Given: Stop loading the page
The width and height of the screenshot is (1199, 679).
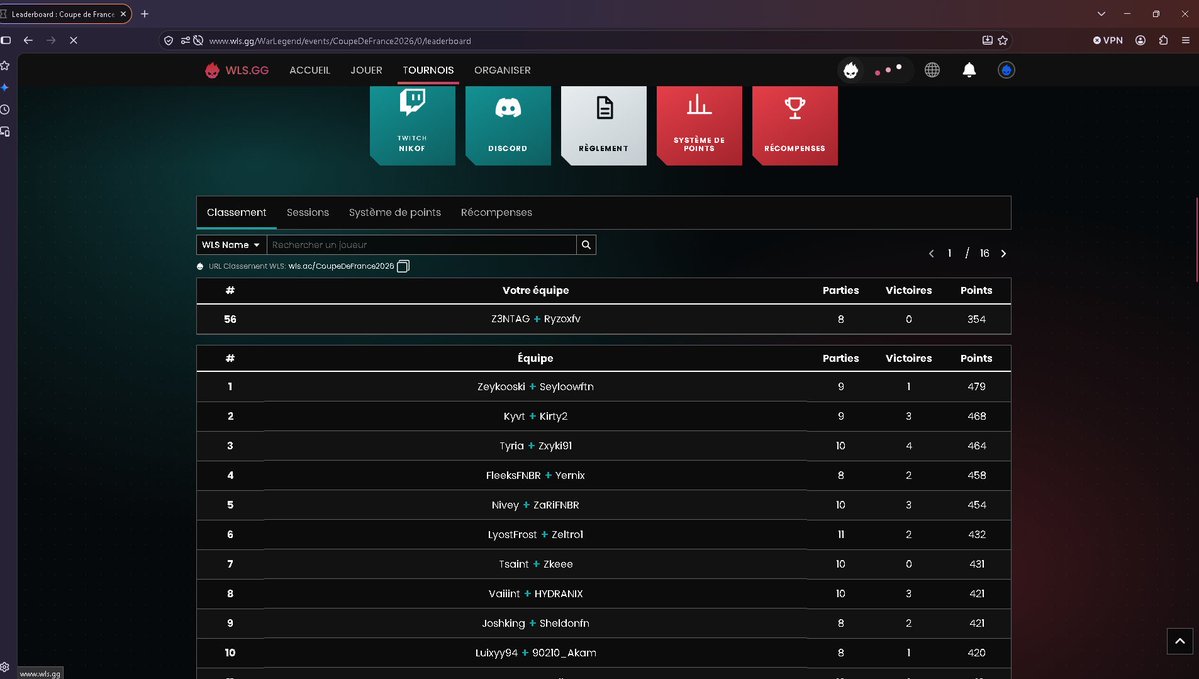Looking at the screenshot, I should click(x=73, y=41).
